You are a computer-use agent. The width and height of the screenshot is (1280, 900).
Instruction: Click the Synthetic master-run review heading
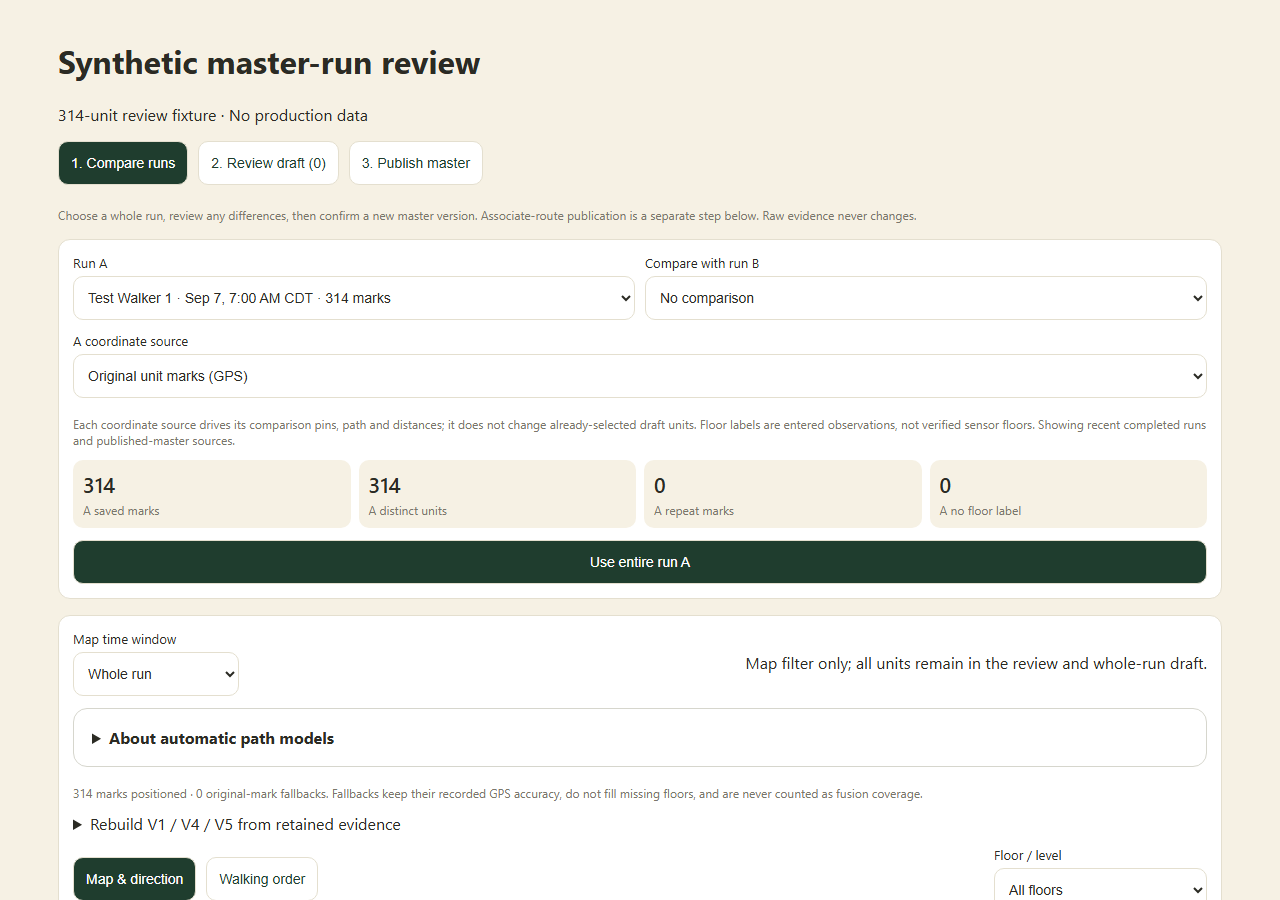[x=269, y=63]
